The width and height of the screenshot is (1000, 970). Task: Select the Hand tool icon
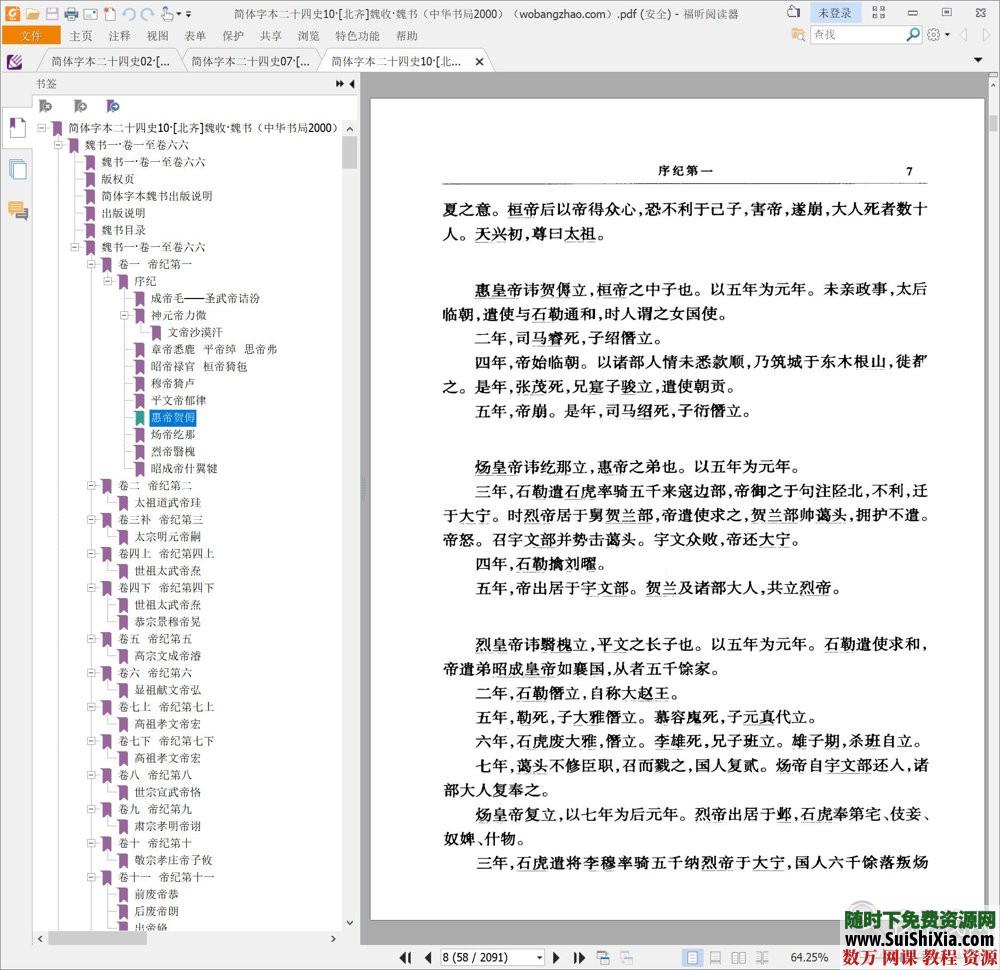click(x=168, y=14)
